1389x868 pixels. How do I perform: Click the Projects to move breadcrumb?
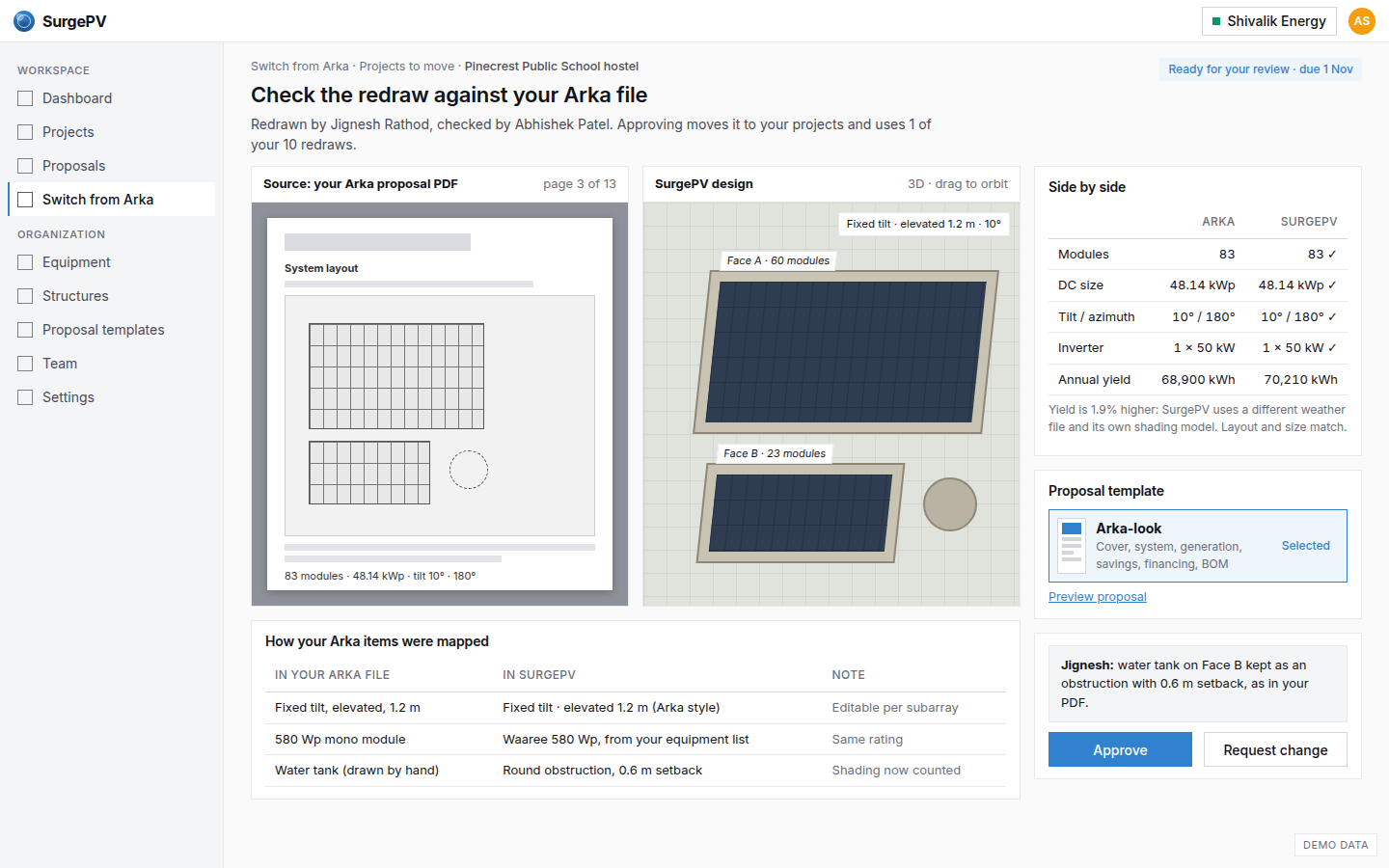point(406,67)
